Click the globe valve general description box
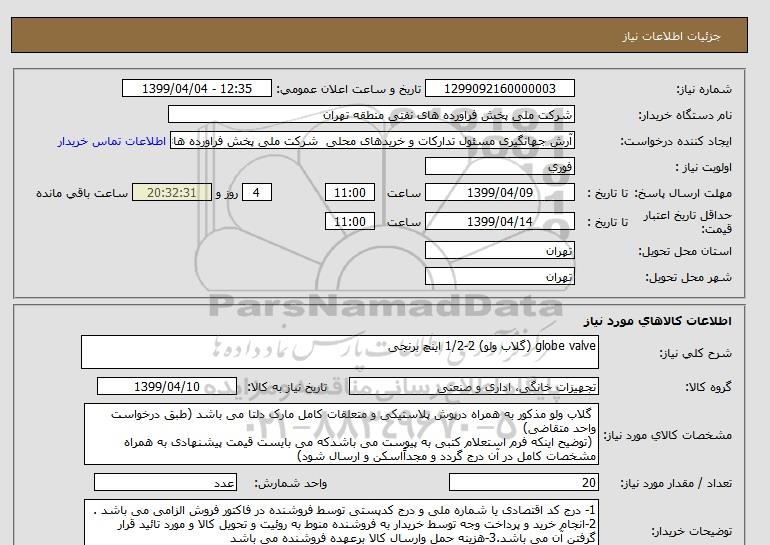This screenshot has height=545, width=770. pyautogui.click(x=340, y=352)
